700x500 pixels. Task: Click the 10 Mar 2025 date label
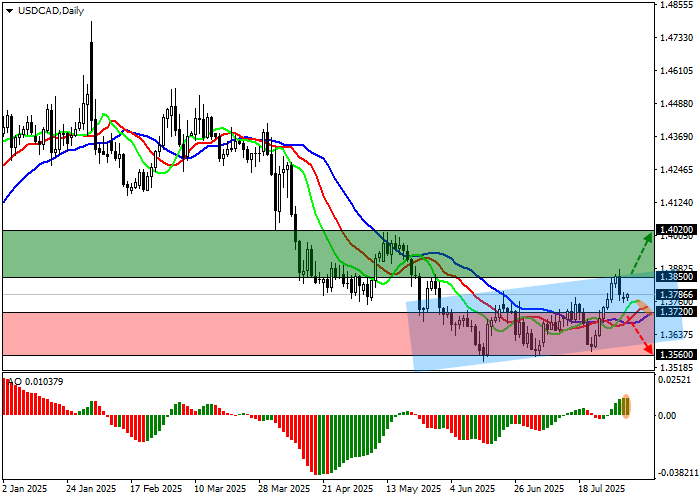pyautogui.click(x=221, y=489)
